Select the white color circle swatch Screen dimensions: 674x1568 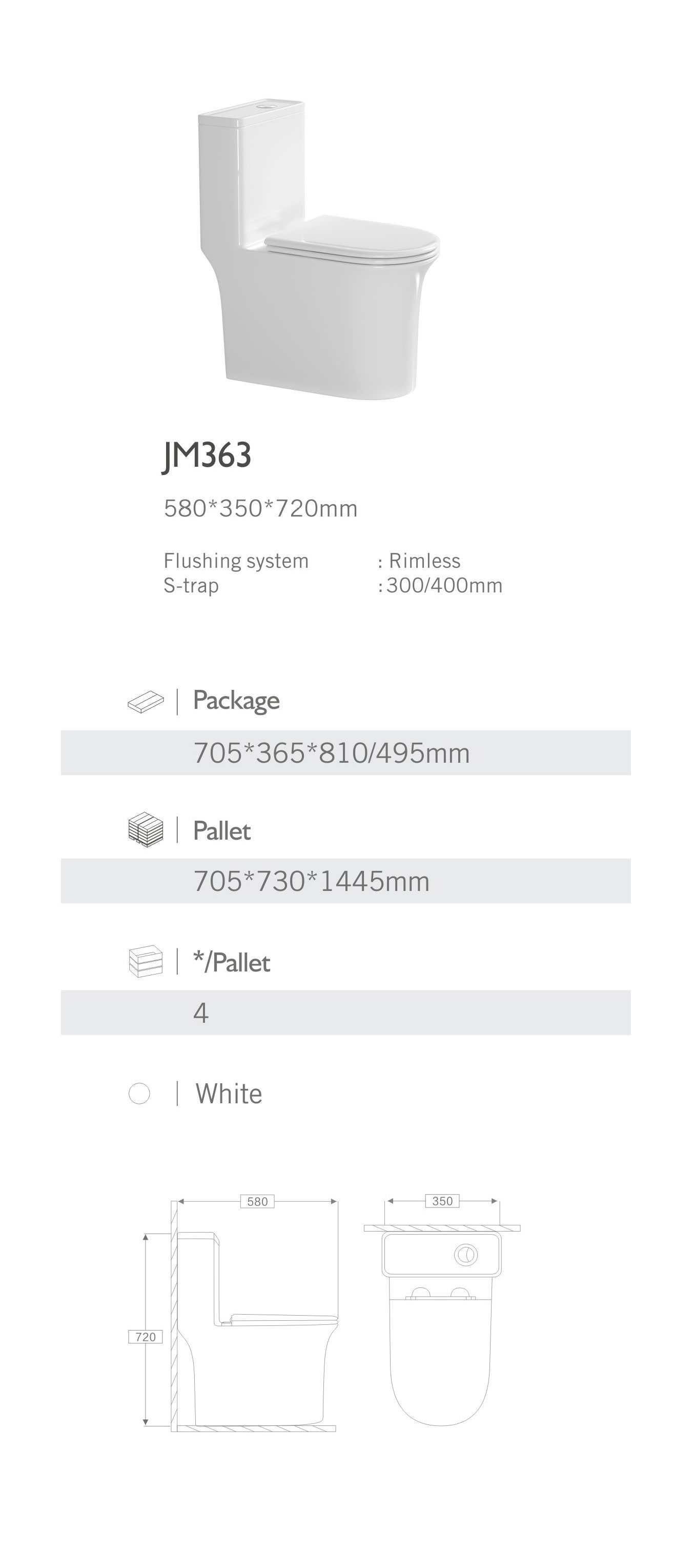coord(139,1093)
